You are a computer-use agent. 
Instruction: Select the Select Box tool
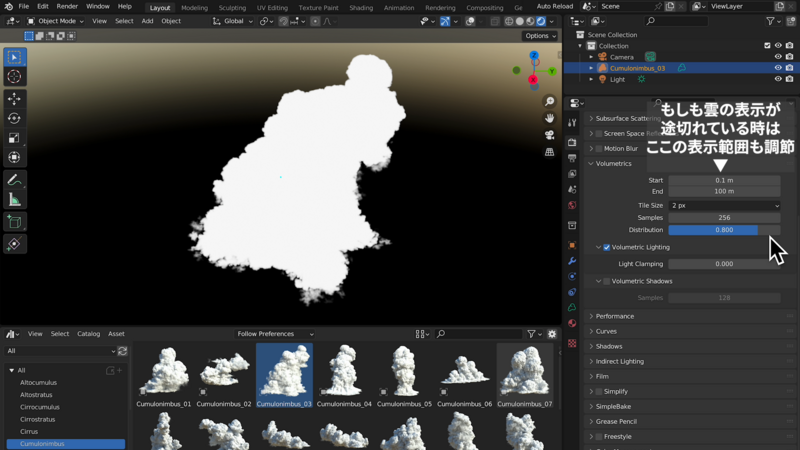tap(14, 57)
